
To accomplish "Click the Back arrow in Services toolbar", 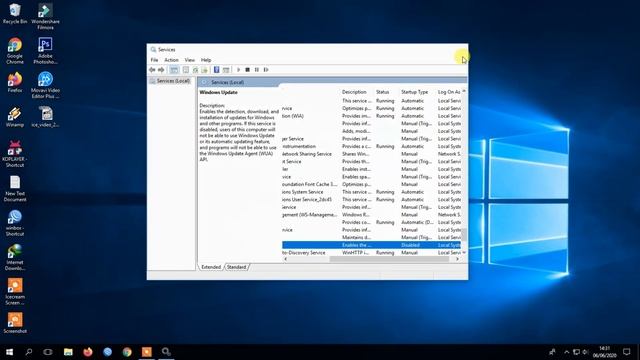I will (x=152, y=70).
